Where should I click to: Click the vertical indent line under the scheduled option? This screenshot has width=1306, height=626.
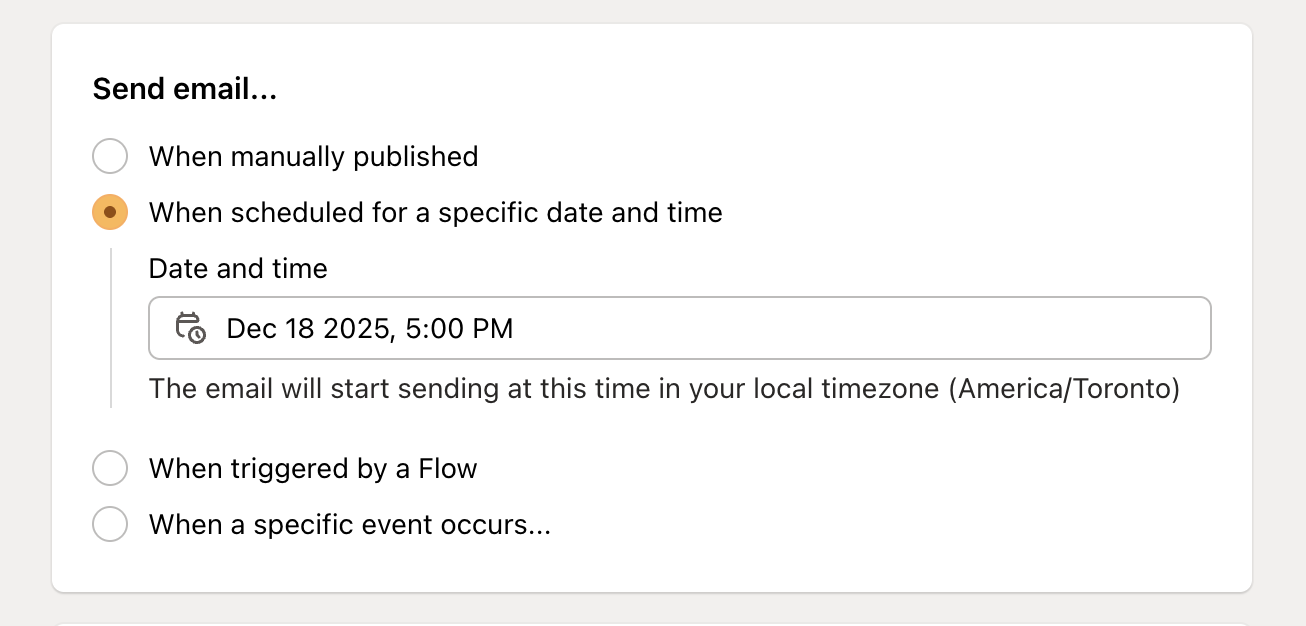110,330
